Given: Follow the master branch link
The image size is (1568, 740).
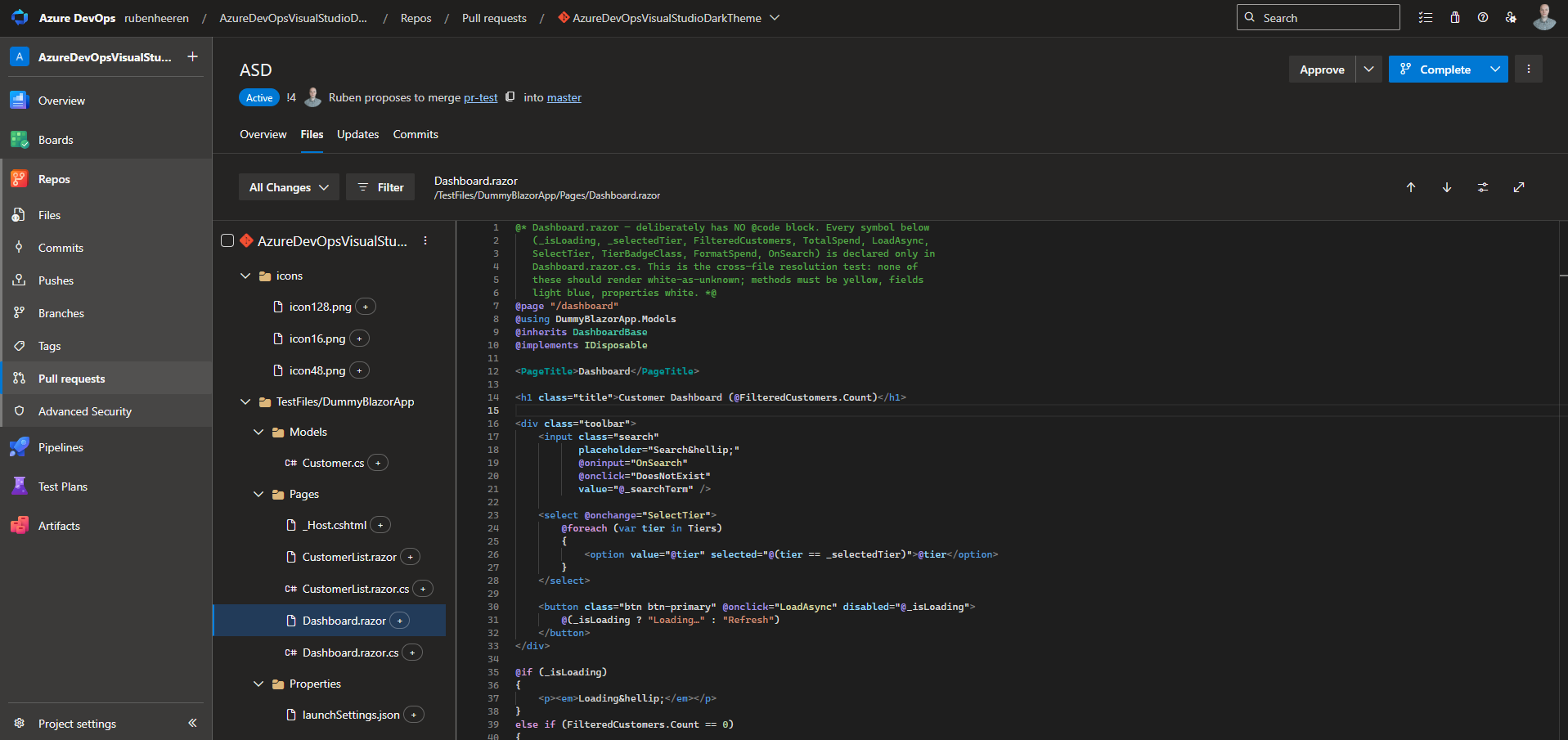Looking at the screenshot, I should pos(564,97).
